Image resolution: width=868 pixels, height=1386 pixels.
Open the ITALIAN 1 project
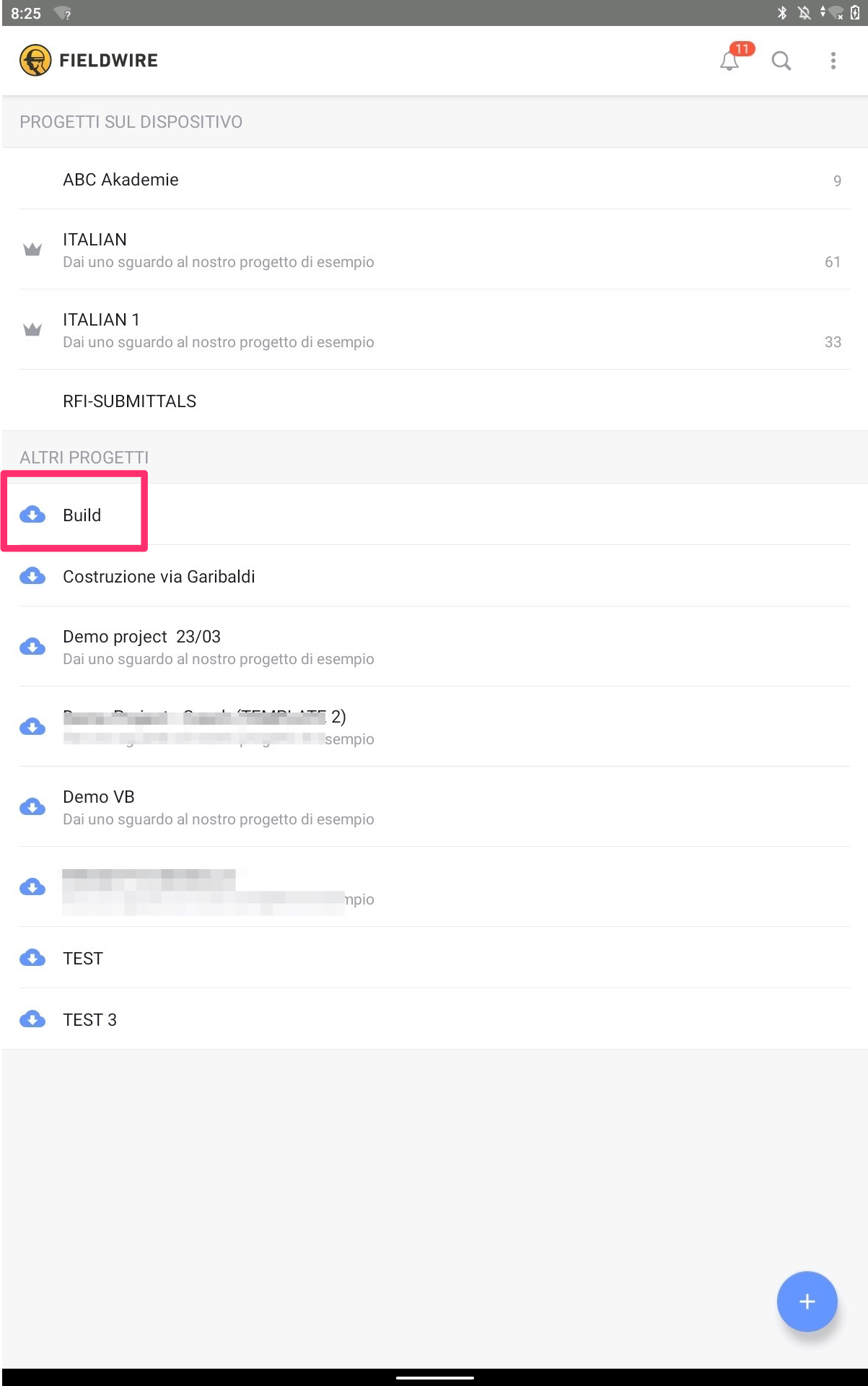(x=434, y=330)
